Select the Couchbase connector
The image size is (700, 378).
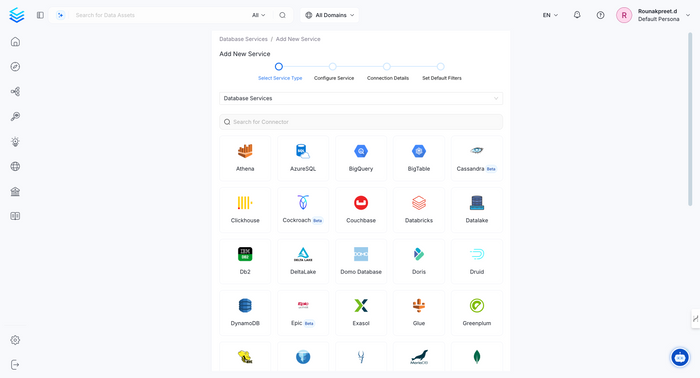[x=361, y=210]
